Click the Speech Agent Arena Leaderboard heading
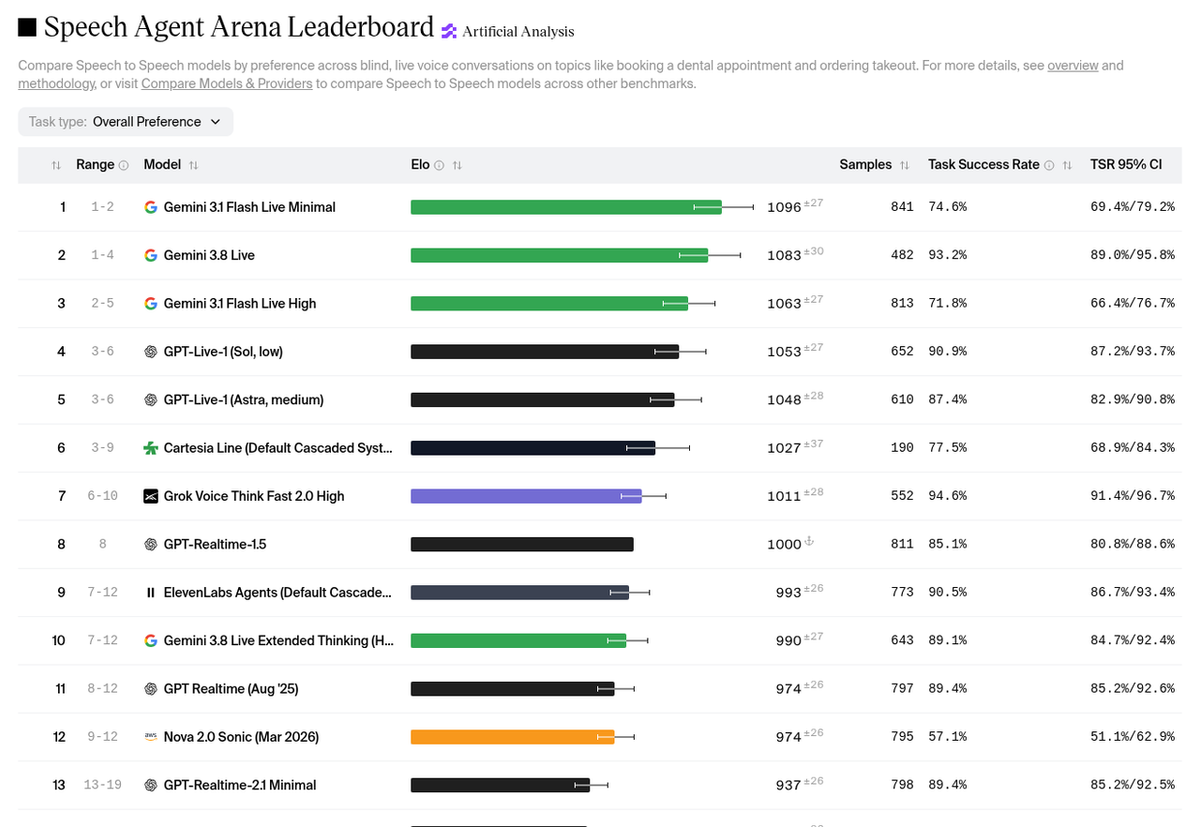 239,28
